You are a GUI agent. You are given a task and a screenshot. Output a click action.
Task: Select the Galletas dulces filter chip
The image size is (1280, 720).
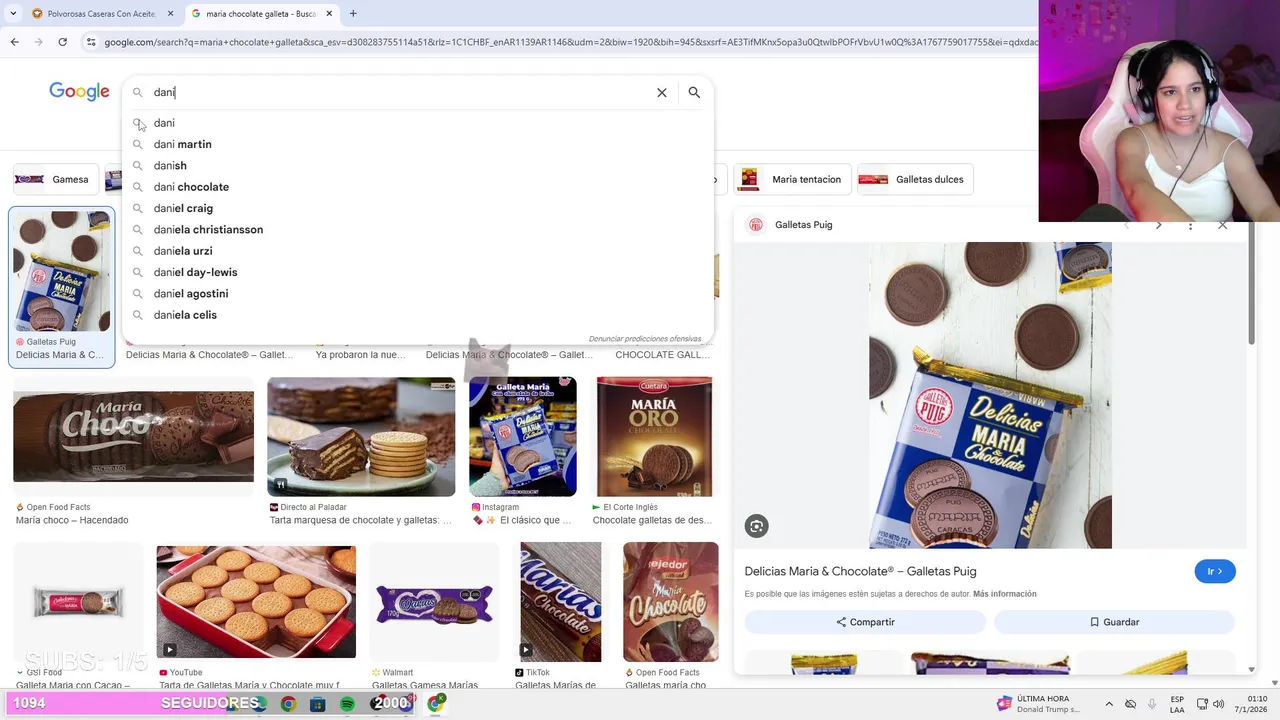tap(915, 179)
